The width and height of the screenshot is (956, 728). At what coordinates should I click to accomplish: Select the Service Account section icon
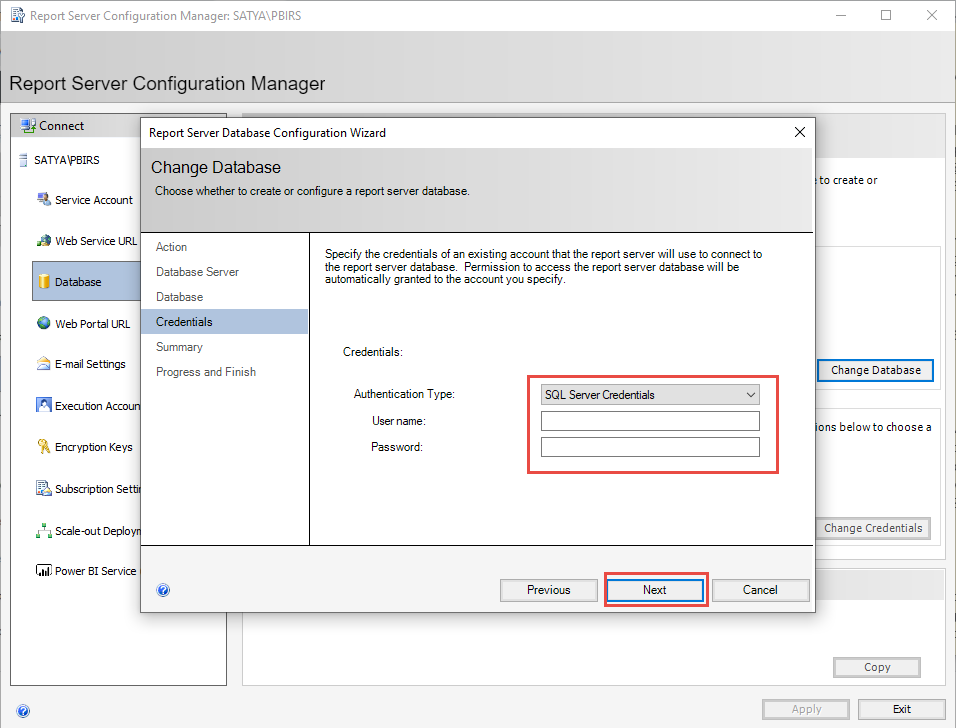tap(88, 199)
